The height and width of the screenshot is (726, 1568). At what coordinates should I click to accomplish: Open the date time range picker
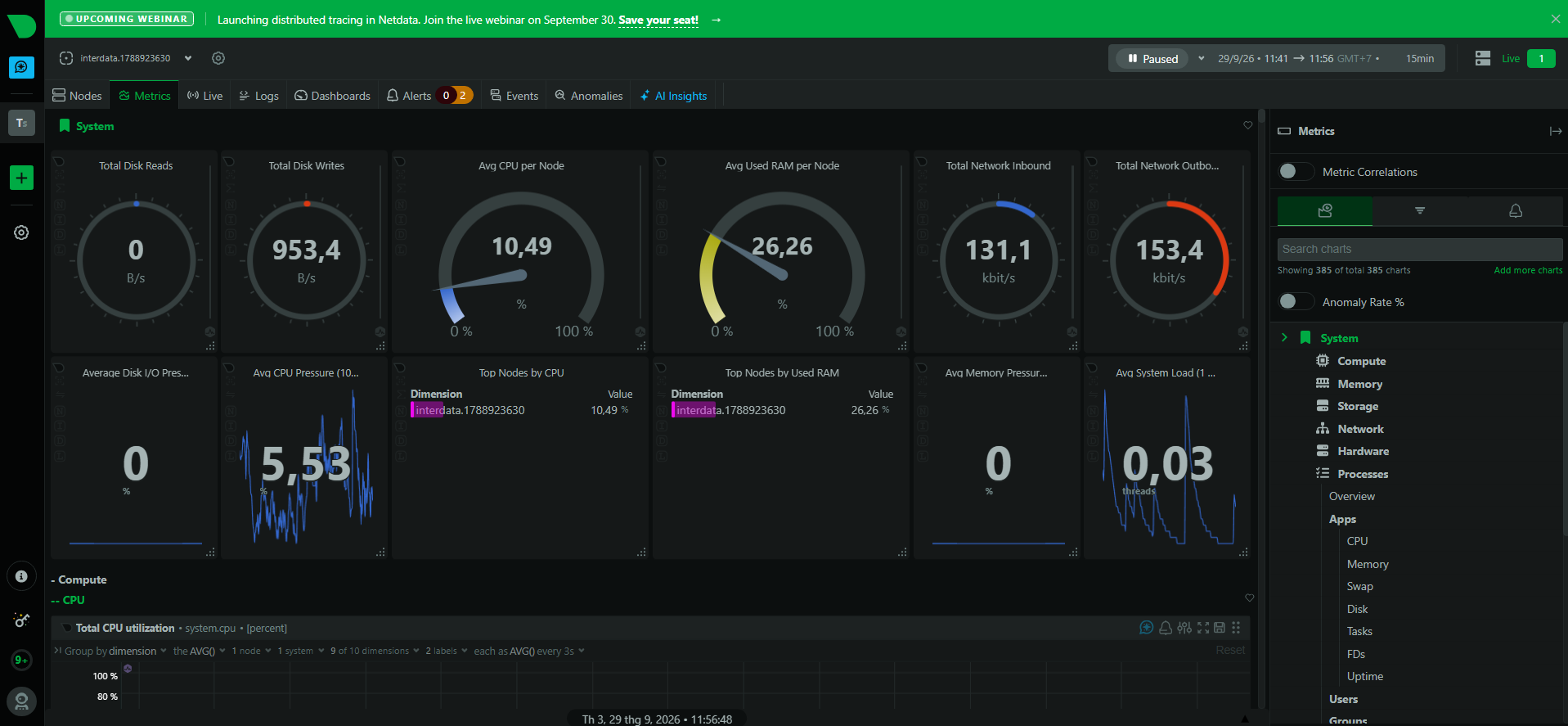(x=1325, y=59)
